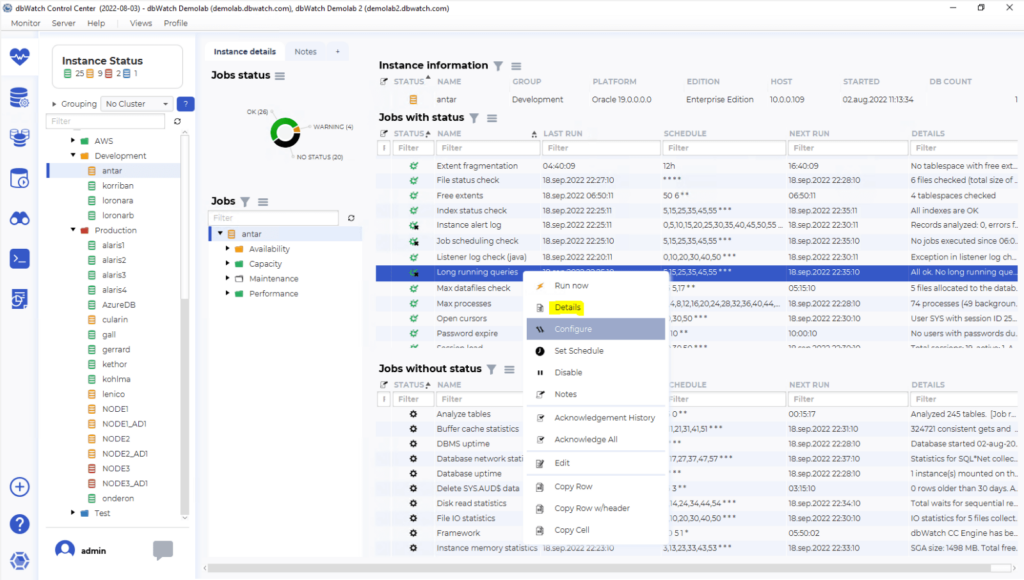Click the binoculars search icon in the sidebar
The height and width of the screenshot is (580, 1024).
click(x=20, y=218)
